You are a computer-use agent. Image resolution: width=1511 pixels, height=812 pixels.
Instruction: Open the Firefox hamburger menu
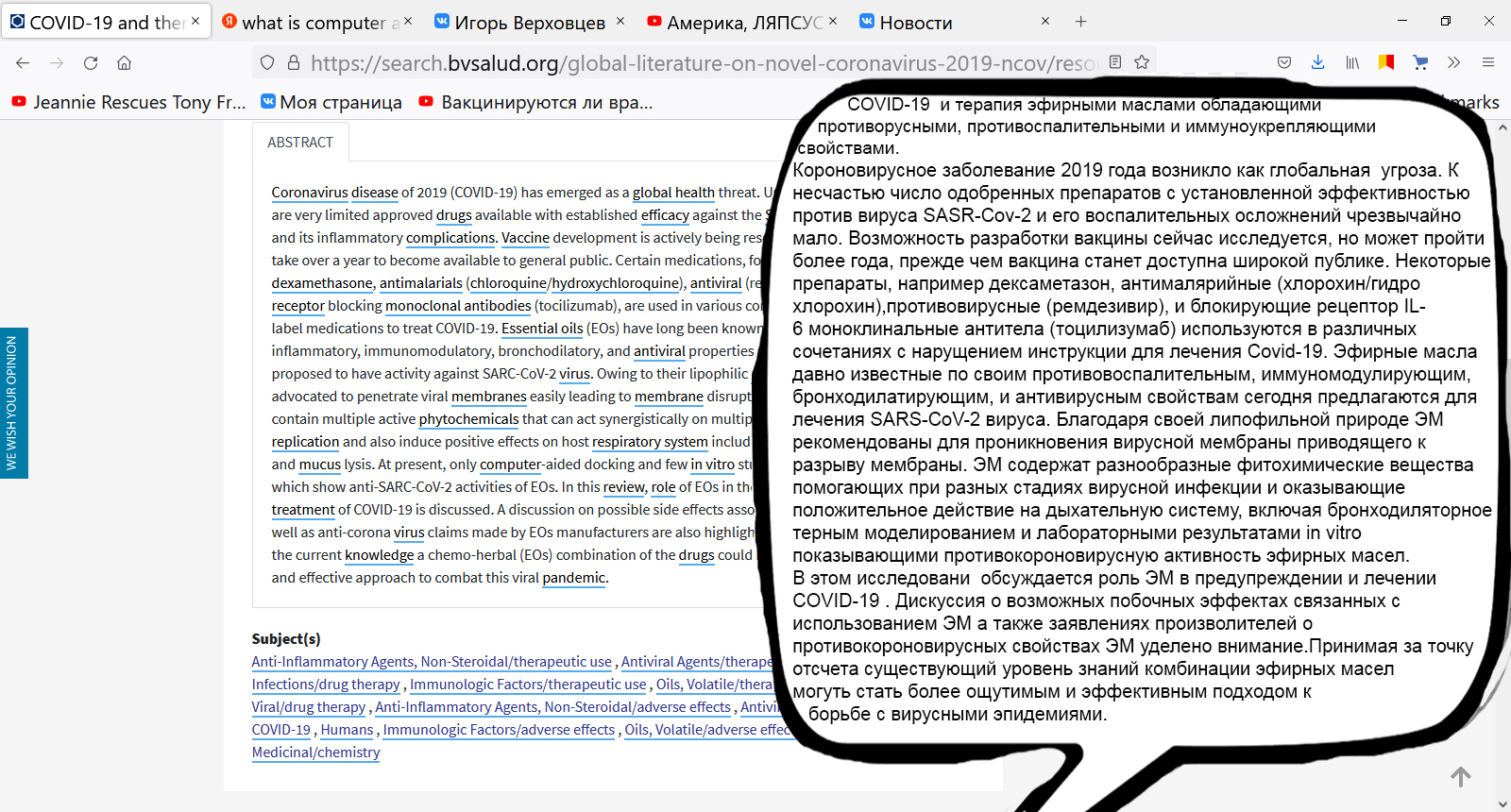point(1488,63)
